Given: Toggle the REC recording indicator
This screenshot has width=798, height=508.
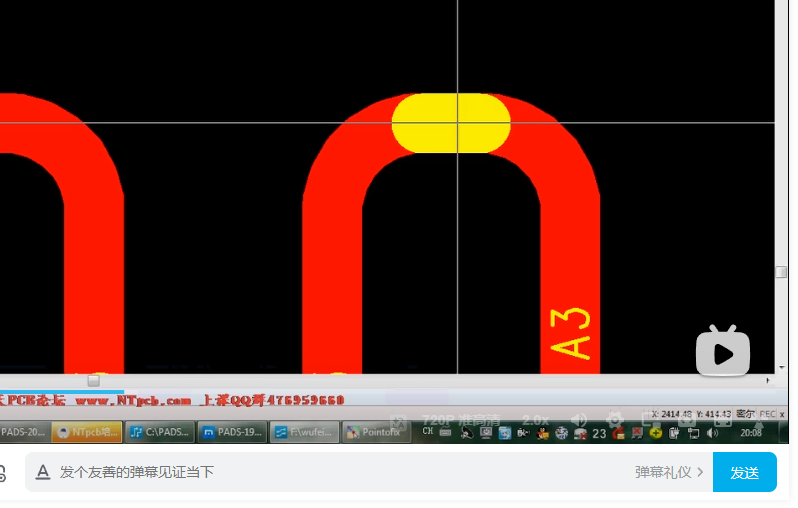Looking at the screenshot, I should tap(768, 414).
